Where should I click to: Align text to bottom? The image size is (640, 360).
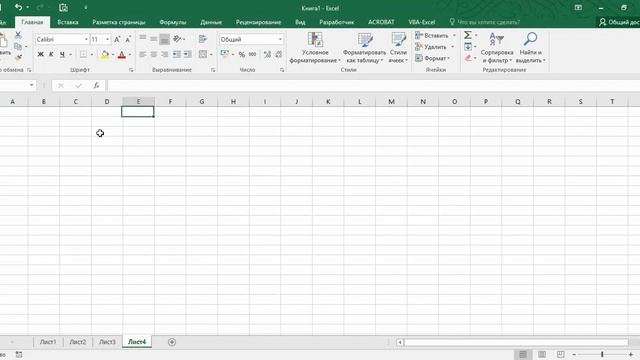(164, 39)
